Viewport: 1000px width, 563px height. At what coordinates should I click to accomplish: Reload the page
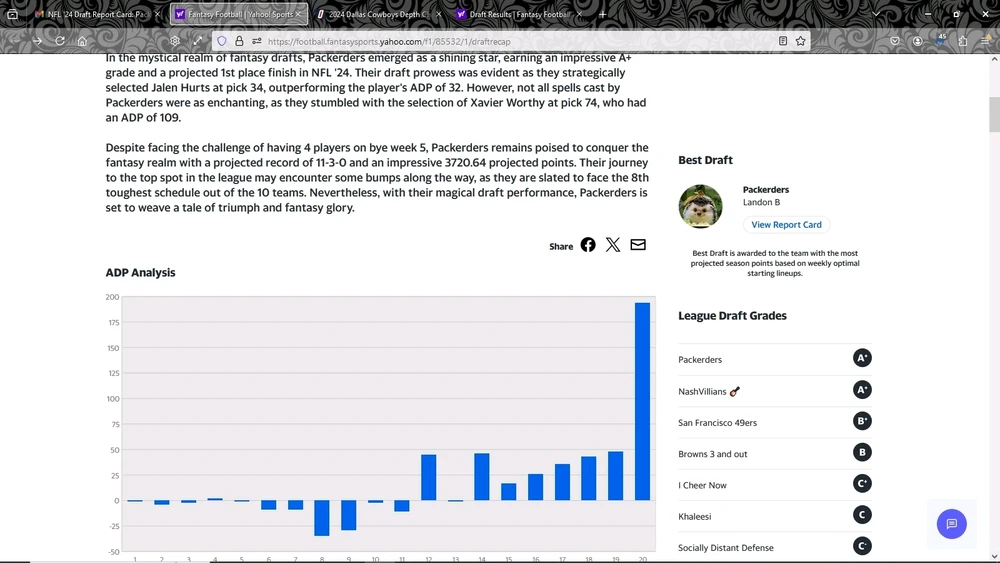(59, 41)
